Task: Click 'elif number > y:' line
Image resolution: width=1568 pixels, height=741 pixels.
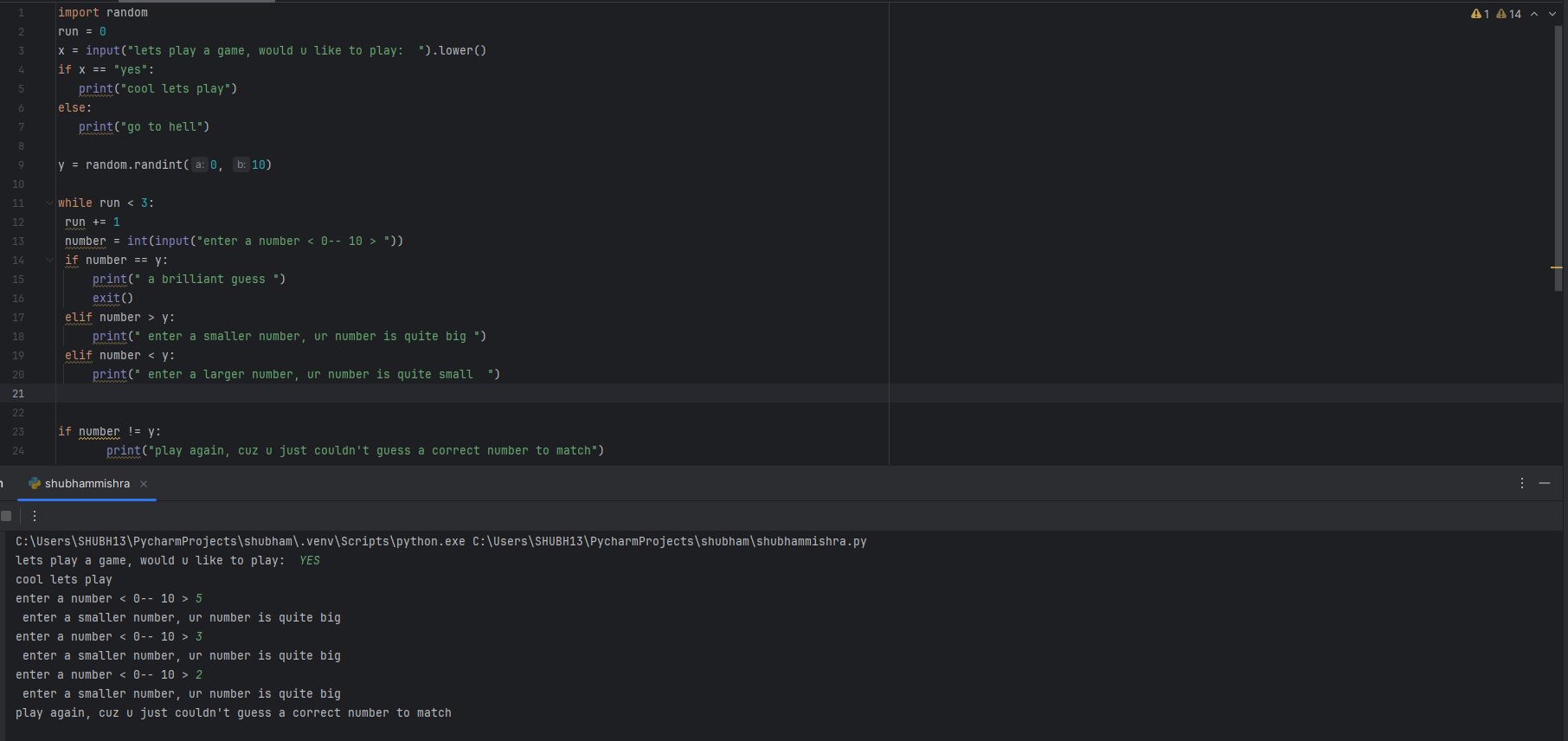Action: (x=119, y=318)
